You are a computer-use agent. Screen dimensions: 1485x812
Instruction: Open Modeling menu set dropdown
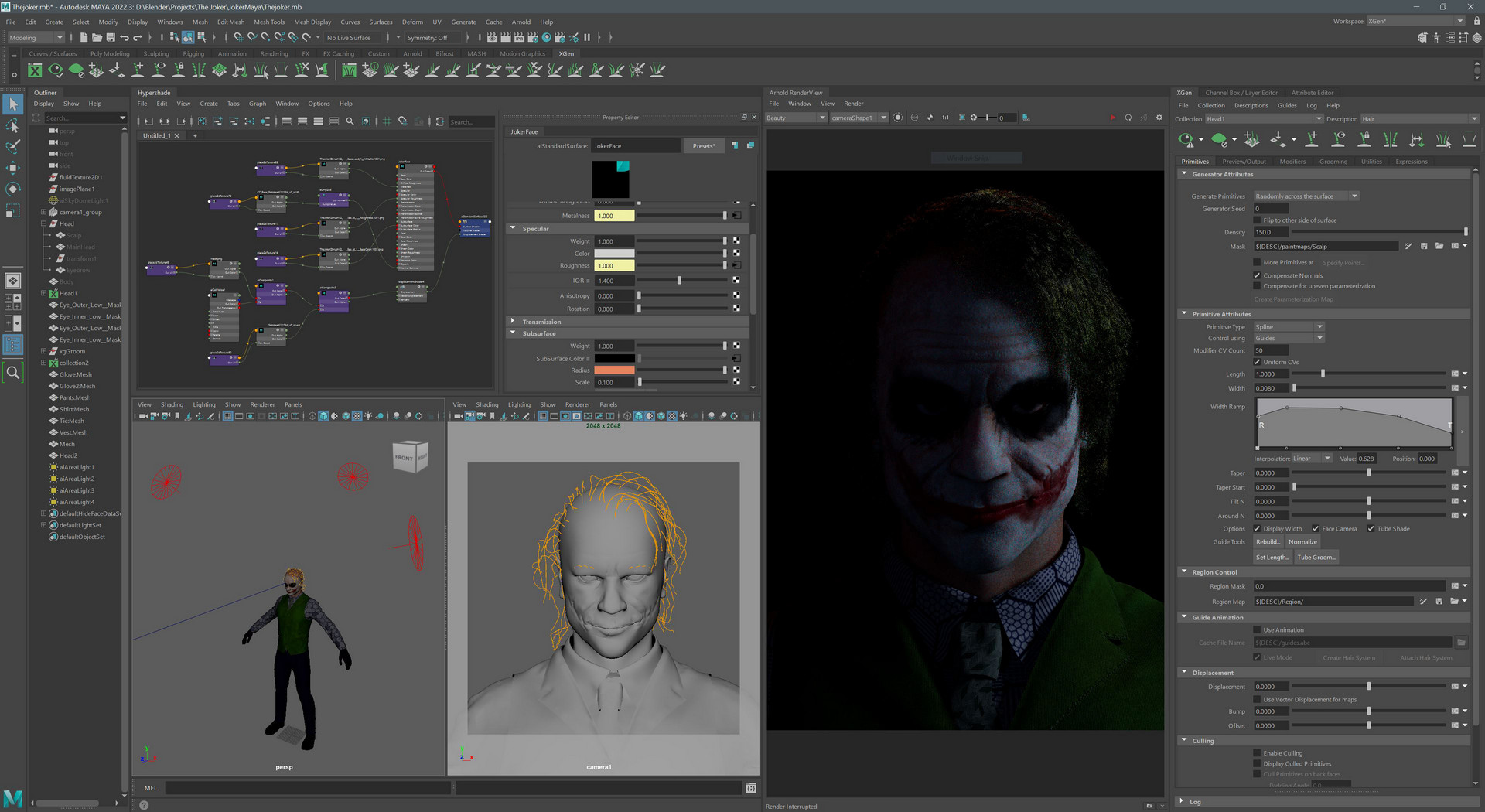pyautogui.click(x=36, y=37)
